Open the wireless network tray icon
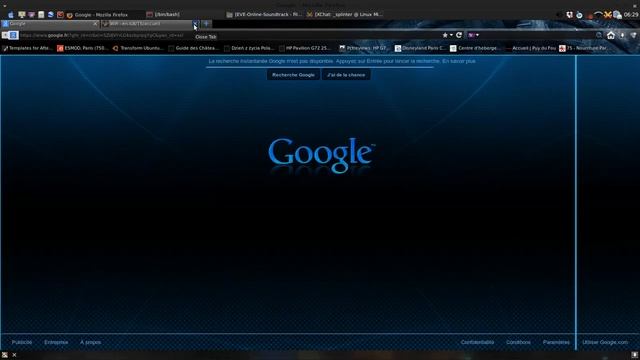This screenshot has height=360, width=640. [598, 15]
